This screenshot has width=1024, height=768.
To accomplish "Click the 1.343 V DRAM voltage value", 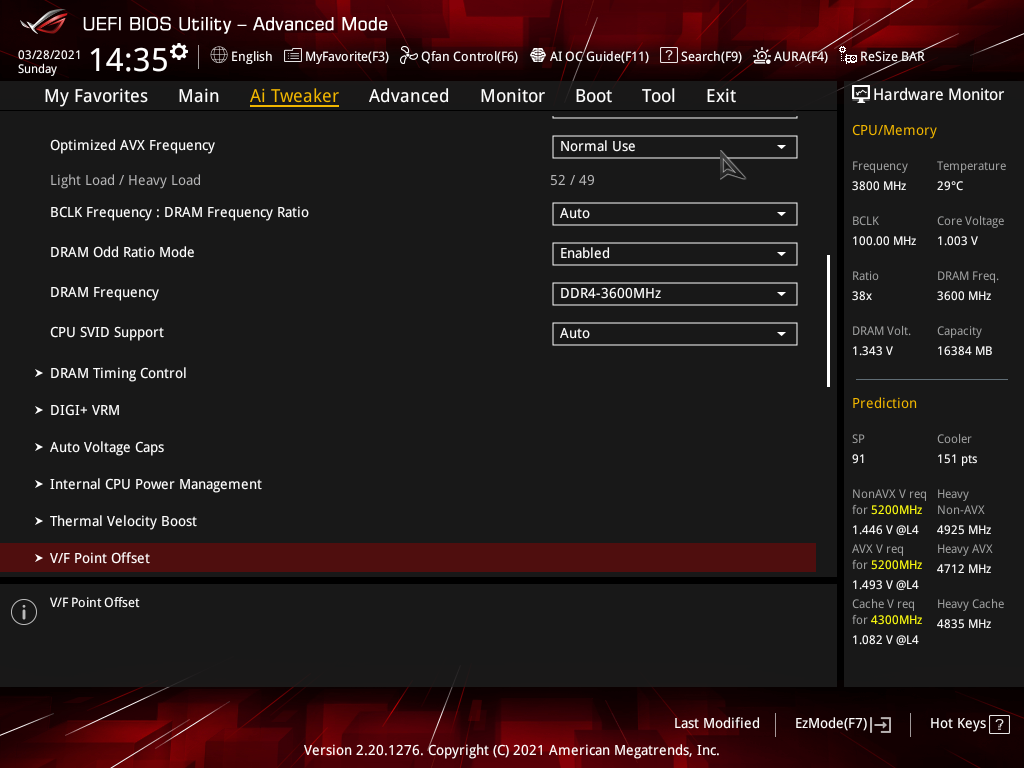I will click(x=872, y=351).
